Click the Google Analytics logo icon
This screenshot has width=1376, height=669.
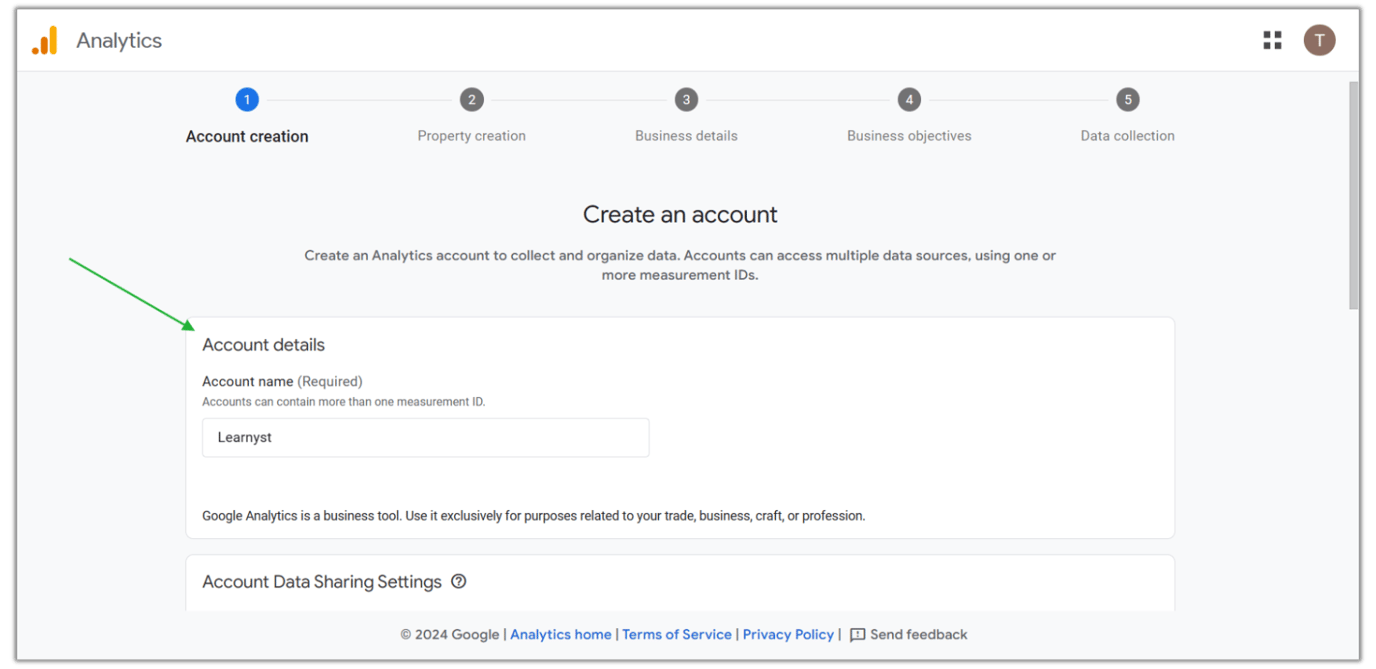coord(44,40)
